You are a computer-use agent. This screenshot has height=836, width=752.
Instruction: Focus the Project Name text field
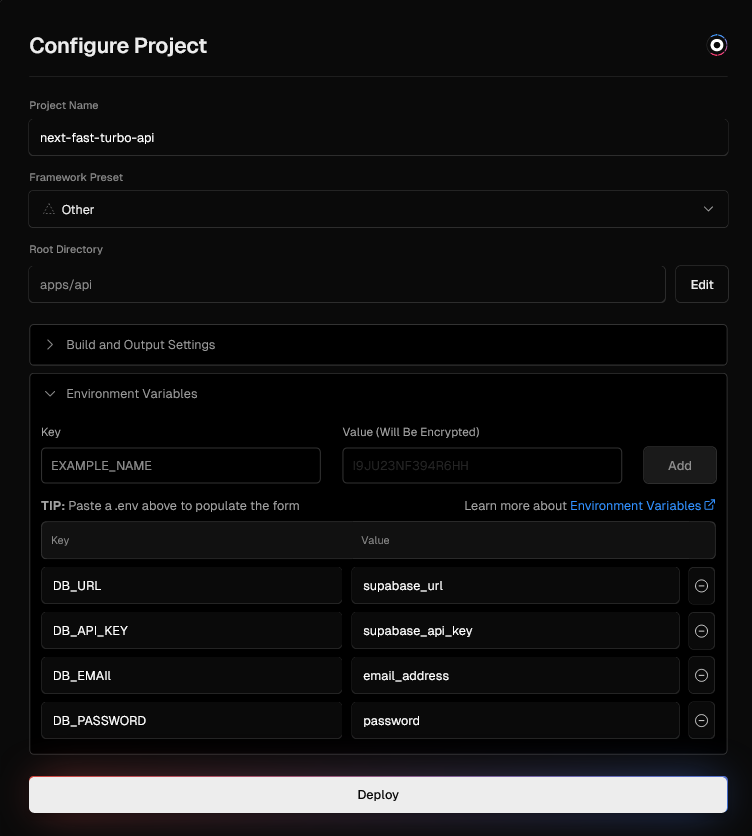click(x=378, y=138)
